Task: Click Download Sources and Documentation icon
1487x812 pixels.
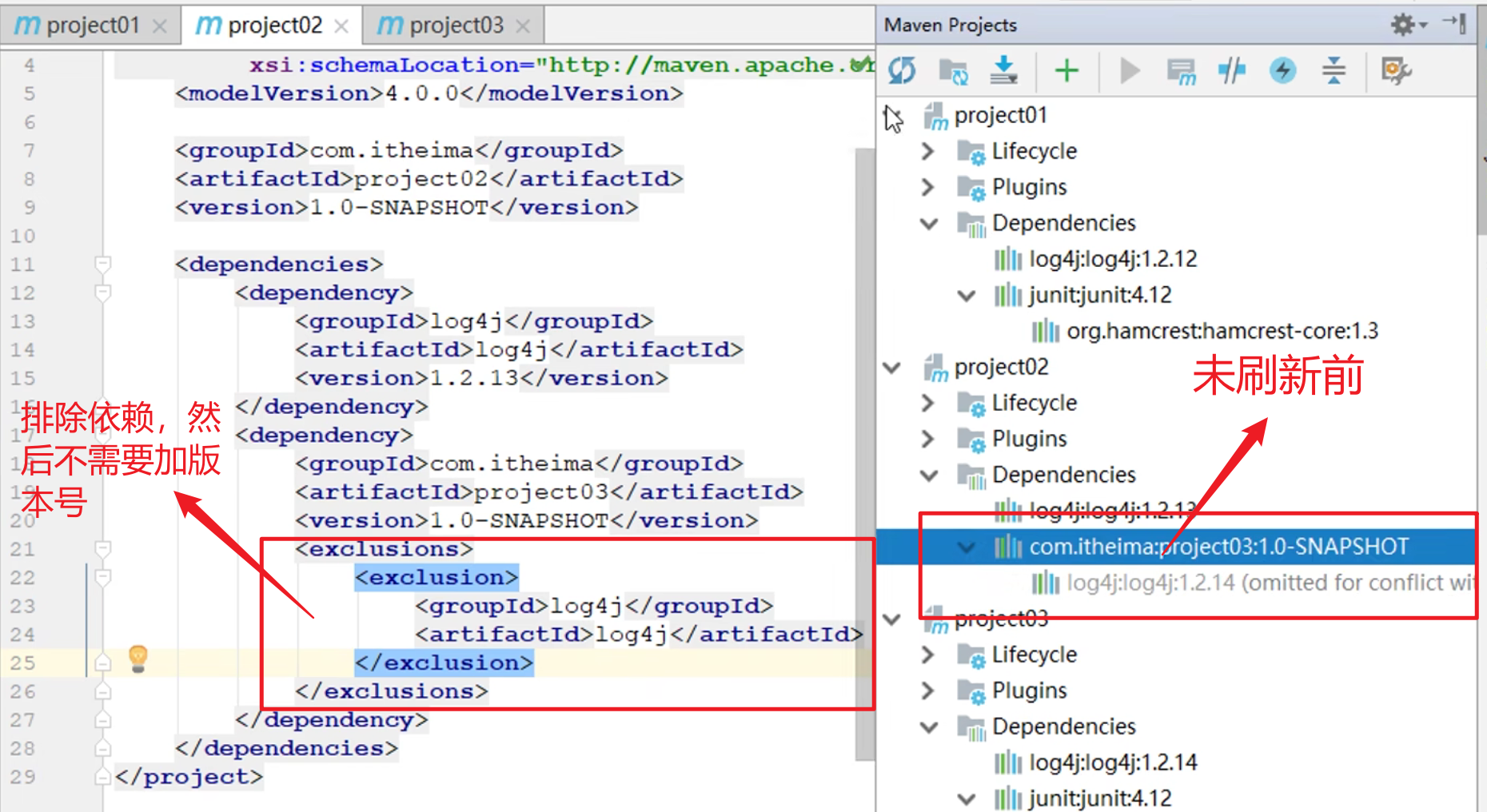Action: [x=1003, y=71]
